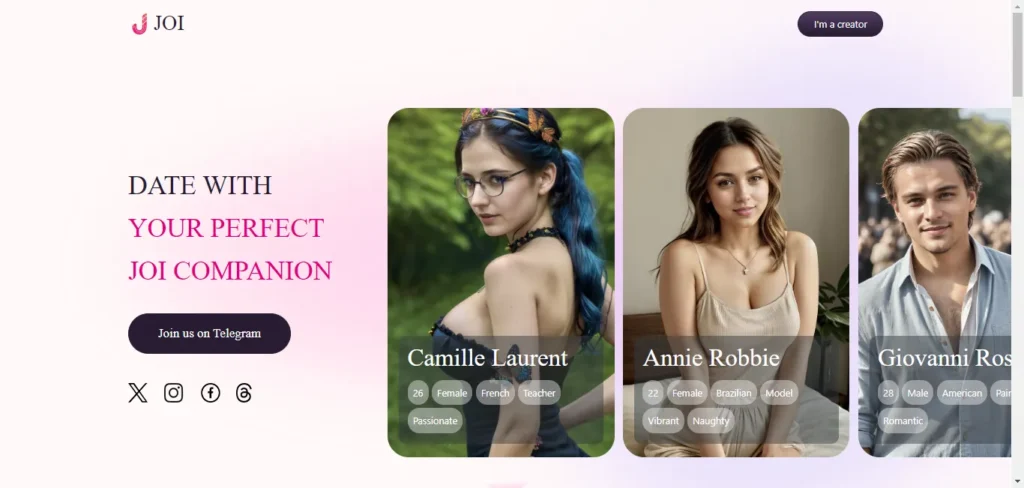Open Camille Laurent's profile card
This screenshot has width=1024, height=488.
(501, 282)
